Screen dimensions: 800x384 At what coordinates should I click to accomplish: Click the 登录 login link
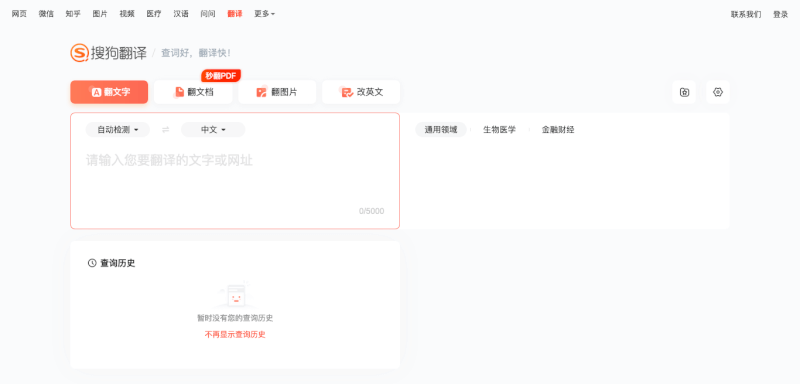tap(781, 15)
